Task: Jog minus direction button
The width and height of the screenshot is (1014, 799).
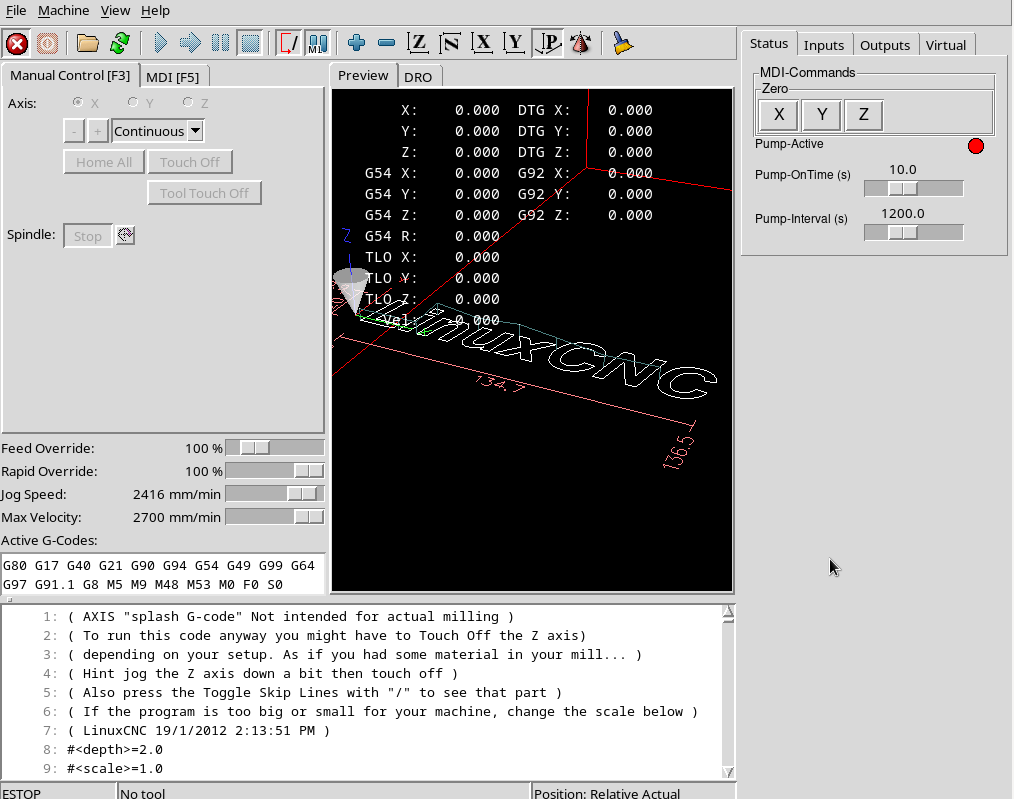Action: [x=74, y=131]
